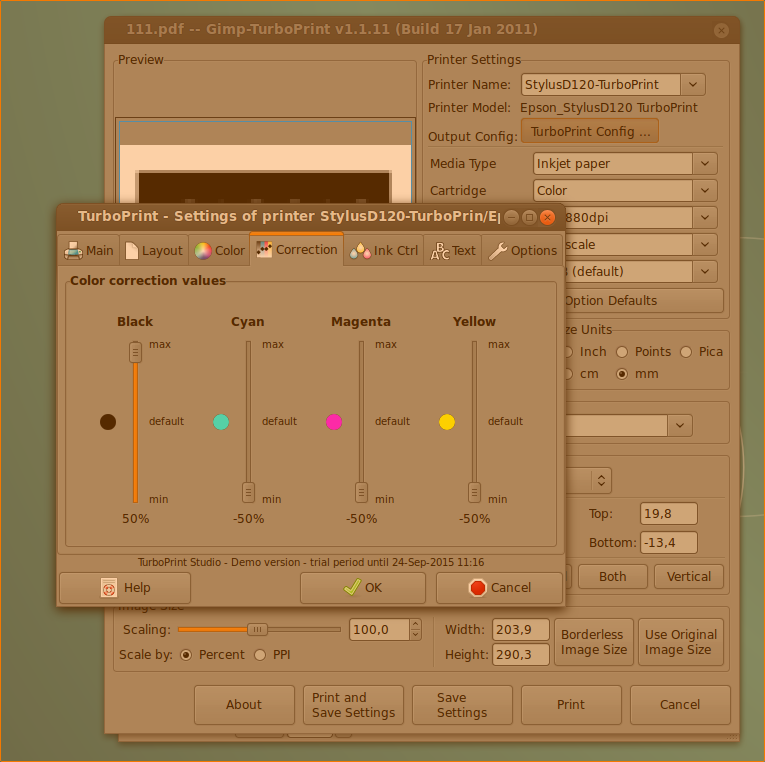The height and width of the screenshot is (762, 765).
Task: Cancel the TurboPrint settings dialog
Action: pos(500,588)
